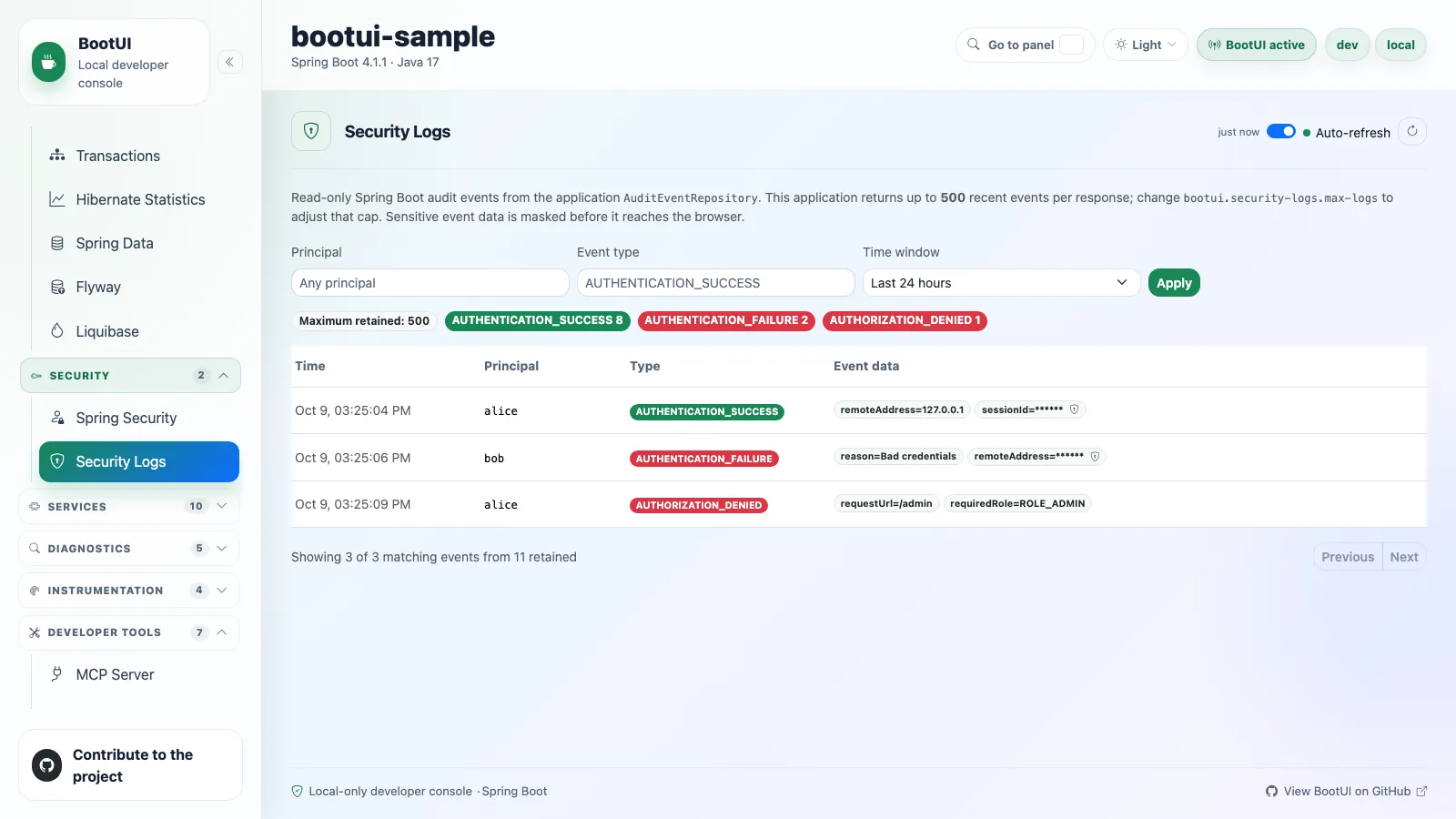Viewport: 1456px width, 819px height.
Task: Click the masked shield icon after sessionId
Action: [1075, 409]
